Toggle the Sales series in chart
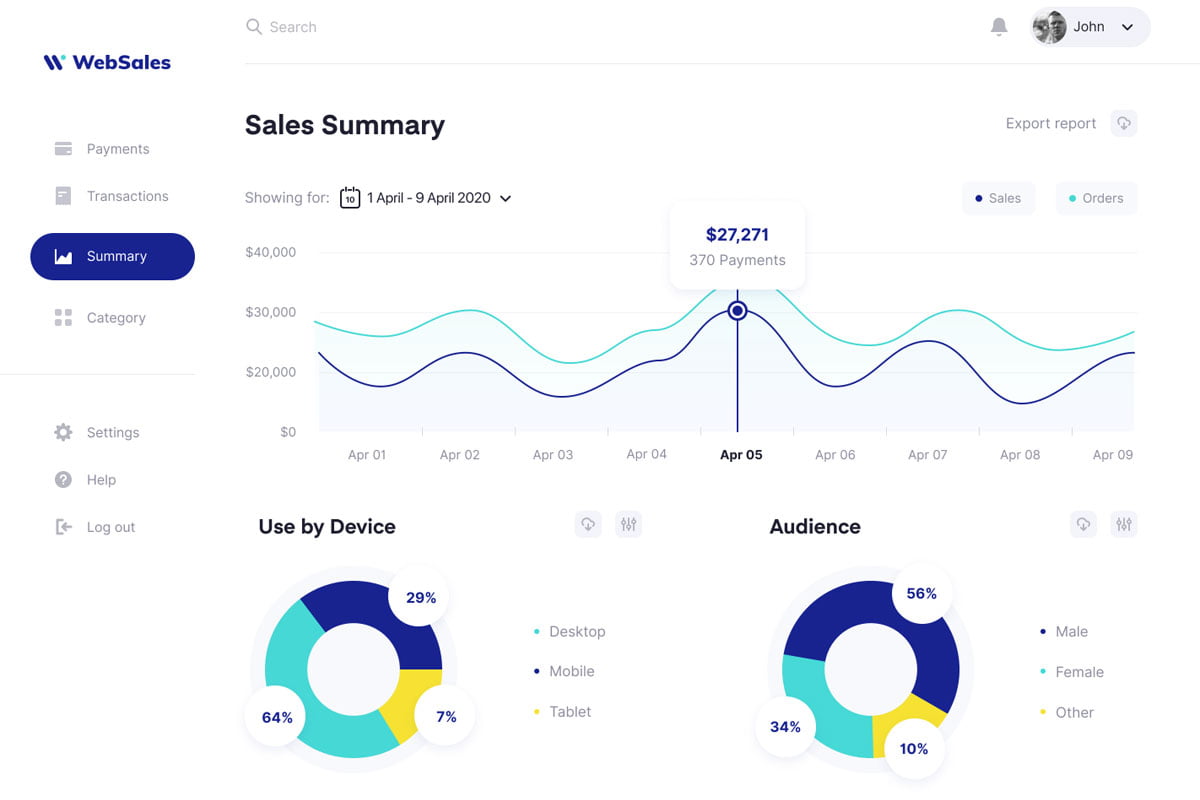This screenshot has height=800, width=1200. tap(998, 198)
